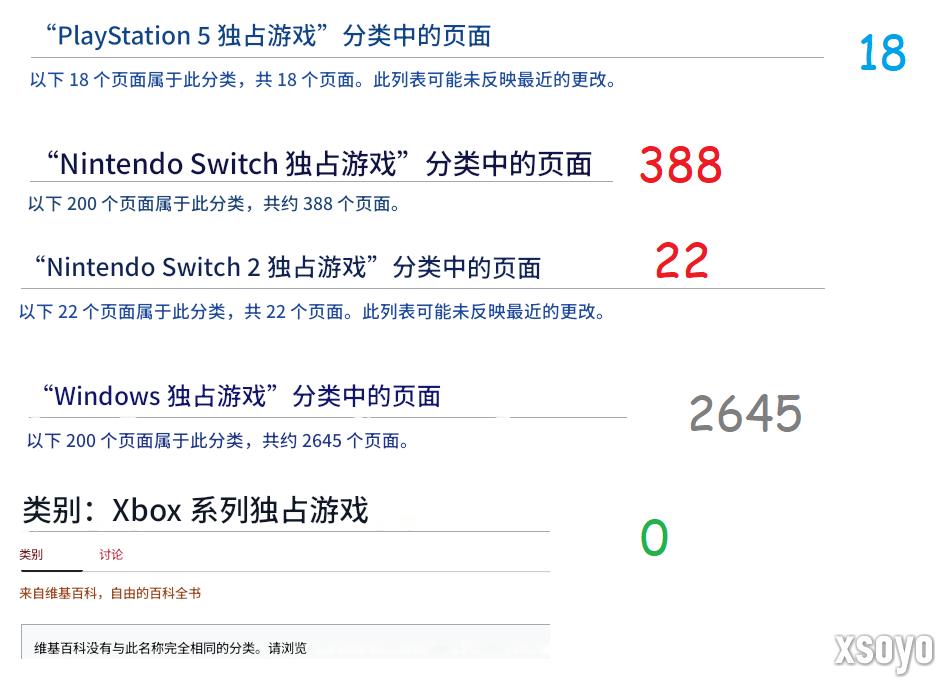Viewport: 948px width, 683px height.
Task: Click the large blue number 18
Action: pos(882,54)
